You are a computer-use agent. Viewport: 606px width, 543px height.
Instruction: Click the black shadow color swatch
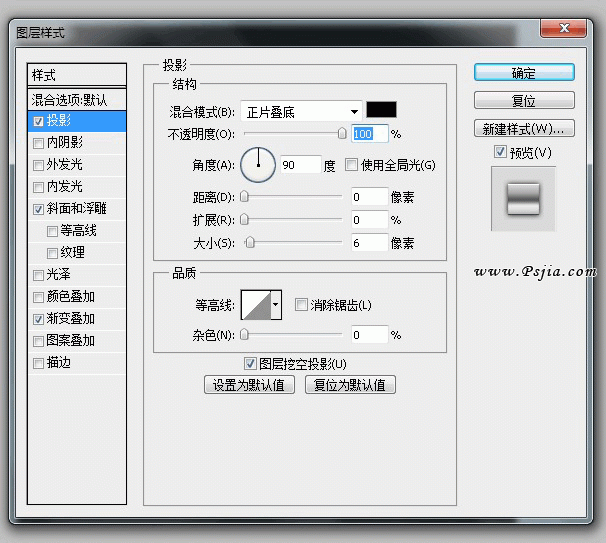(x=381, y=110)
